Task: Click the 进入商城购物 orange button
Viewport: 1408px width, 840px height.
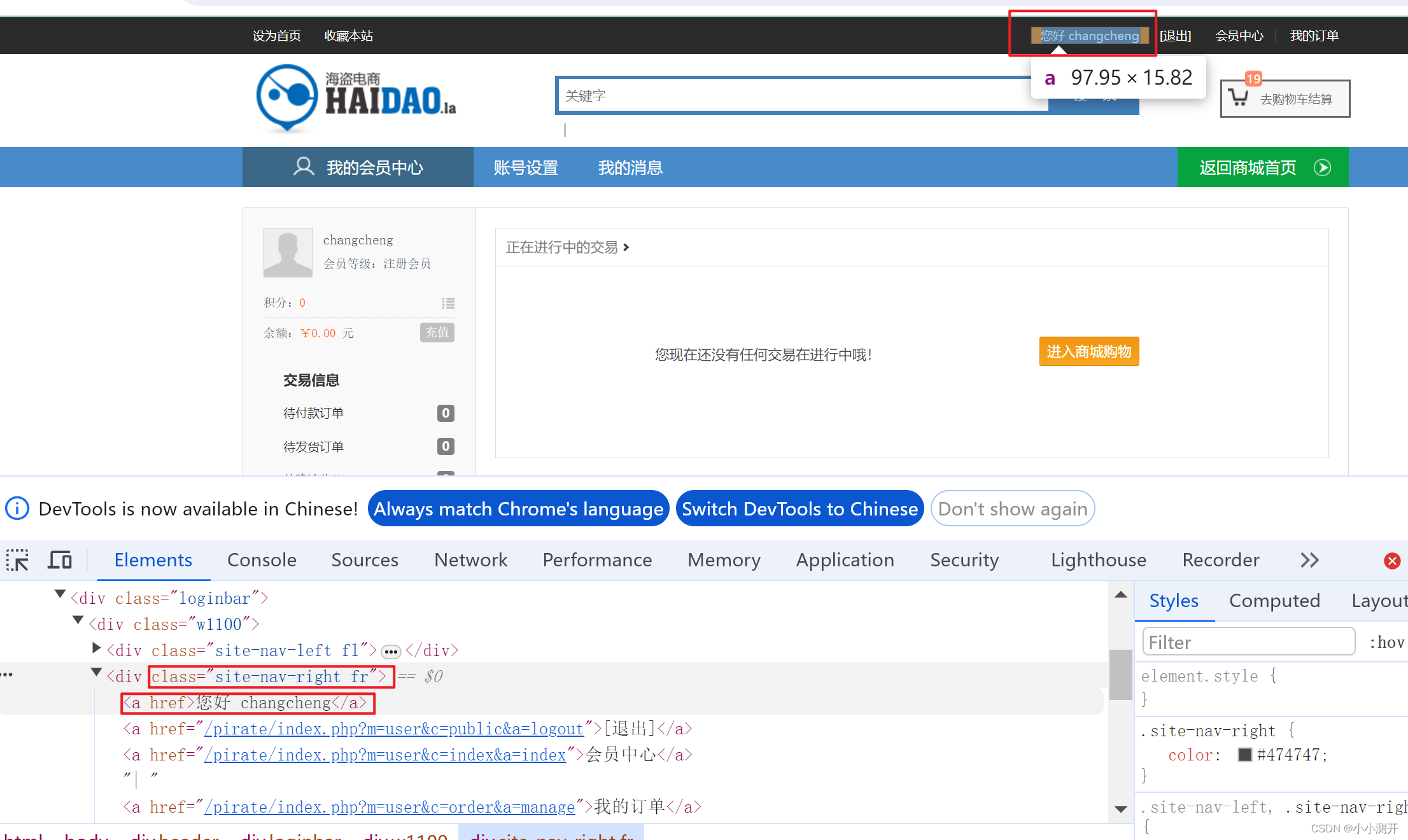Action: 1088,351
